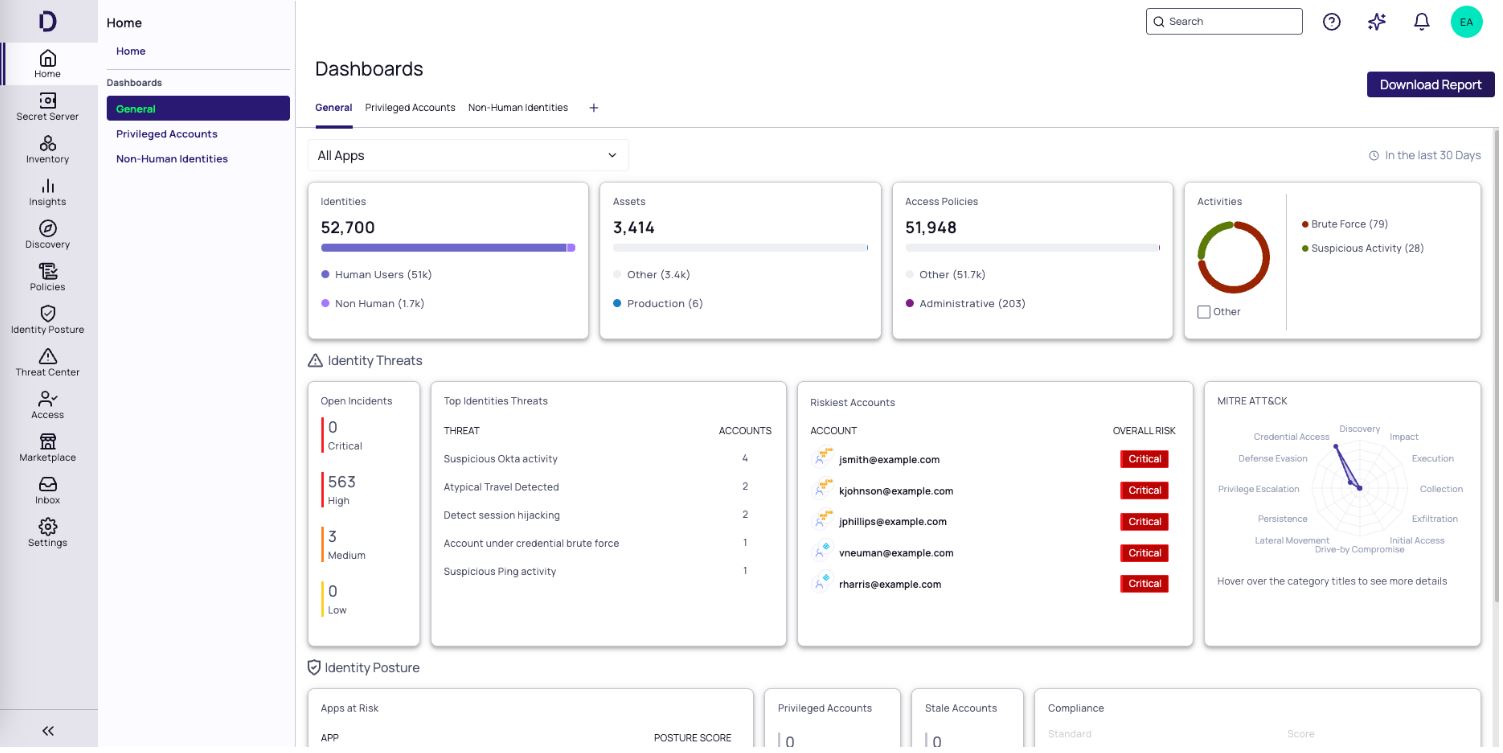Open jsmith@example.com risky account
This screenshot has width=1503, height=753.
(x=889, y=460)
